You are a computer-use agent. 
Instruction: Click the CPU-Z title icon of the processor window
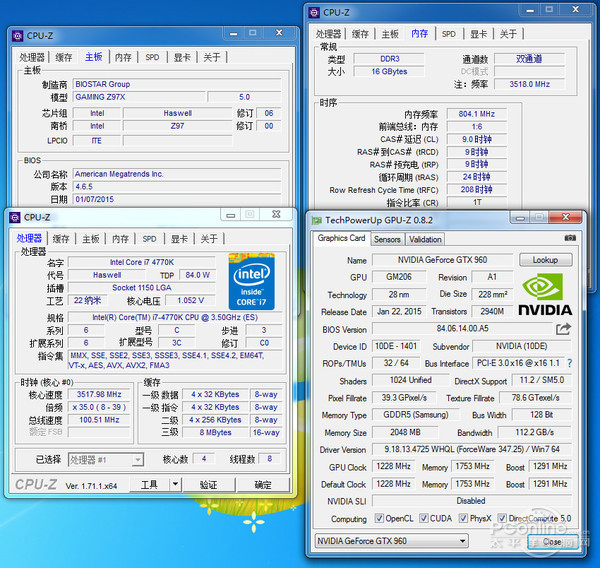click(15, 217)
